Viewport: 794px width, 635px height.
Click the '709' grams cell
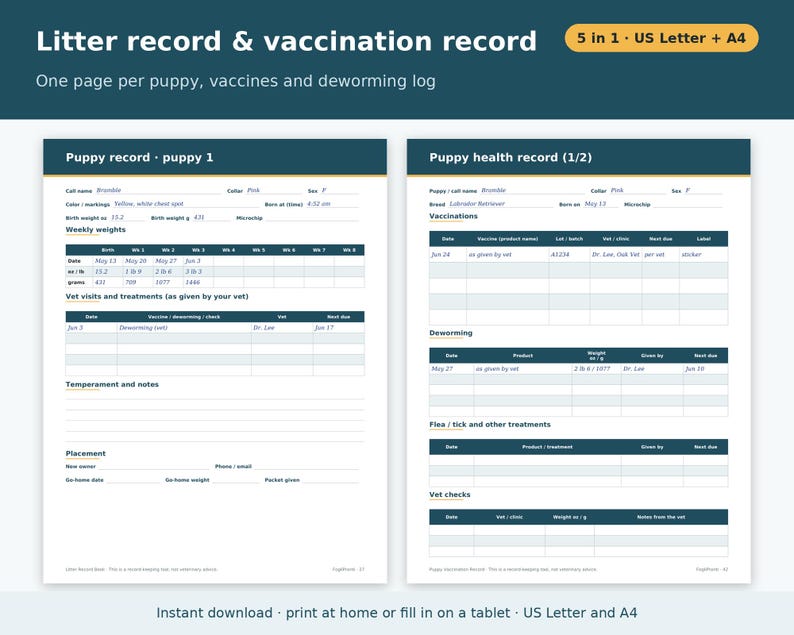point(138,282)
